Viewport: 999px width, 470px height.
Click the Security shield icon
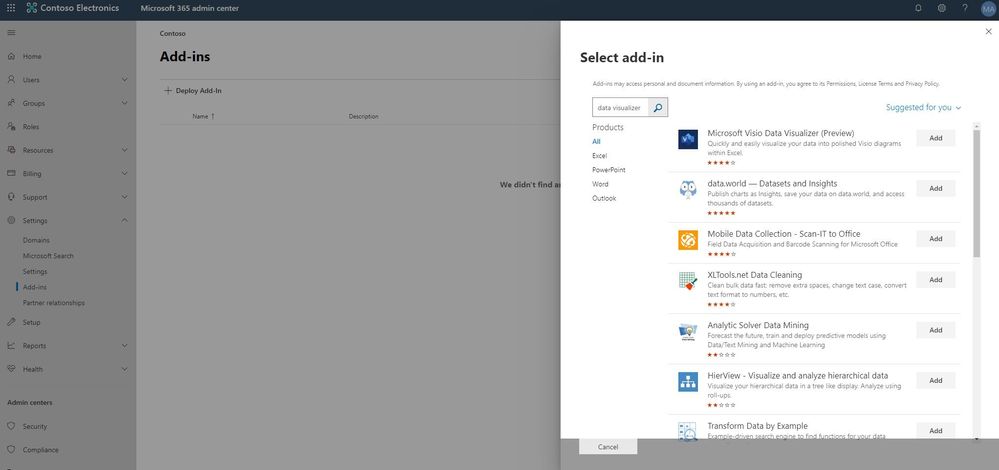11,426
